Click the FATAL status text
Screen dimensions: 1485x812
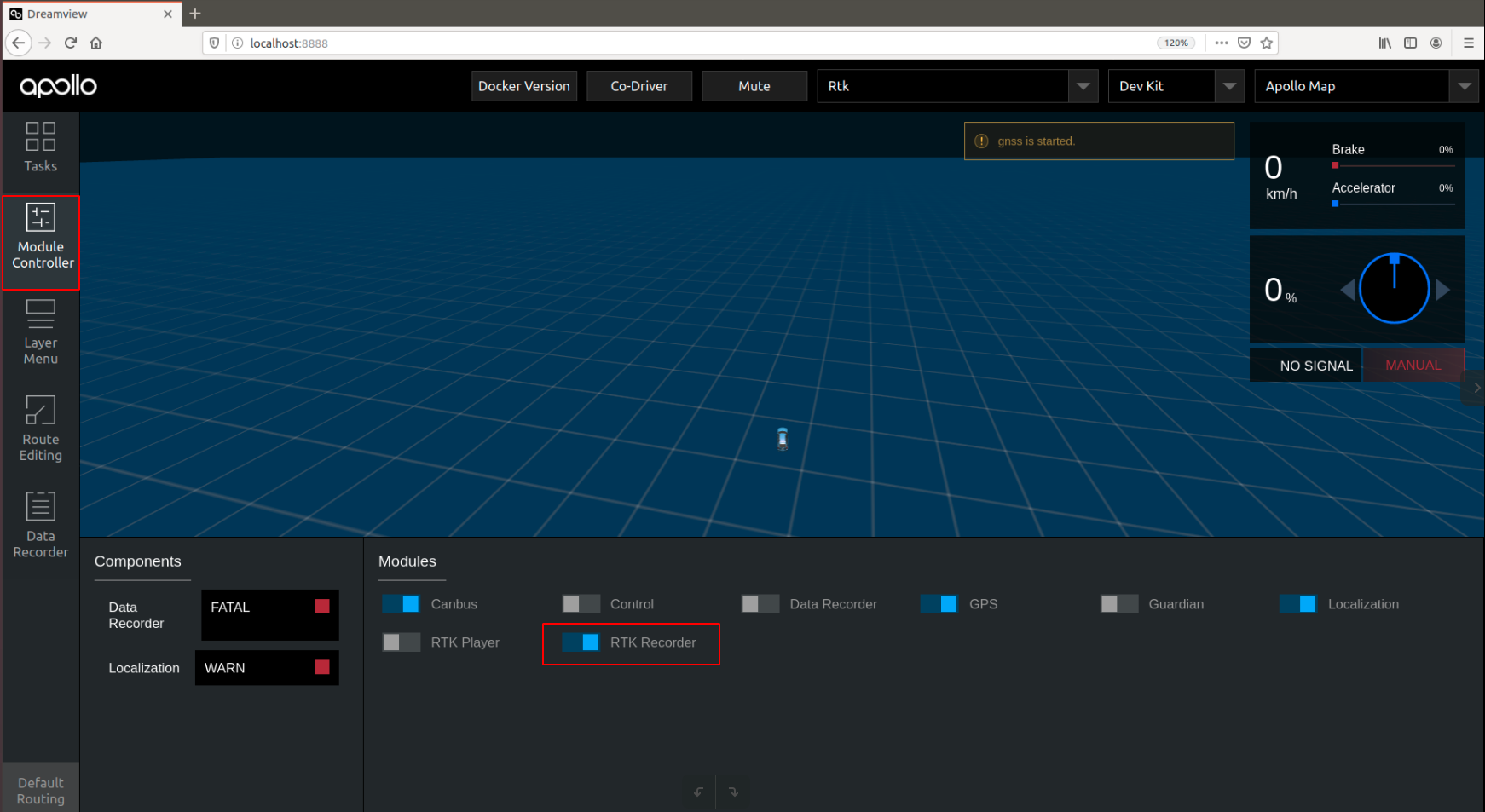[230, 607]
